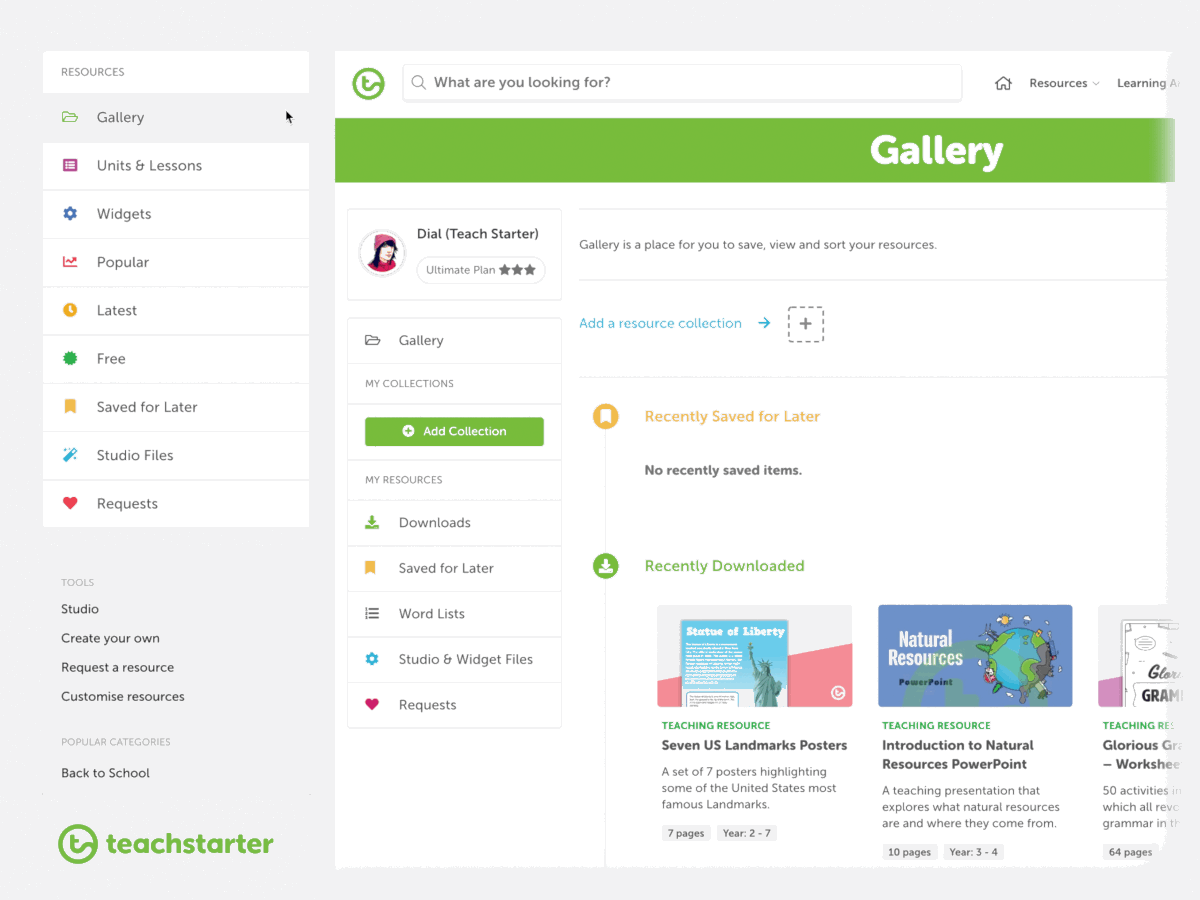This screenshot has width=1200, height=900.
Task: Open Studio & Widget Files in My Resources
Action: (x=454, y=660)
